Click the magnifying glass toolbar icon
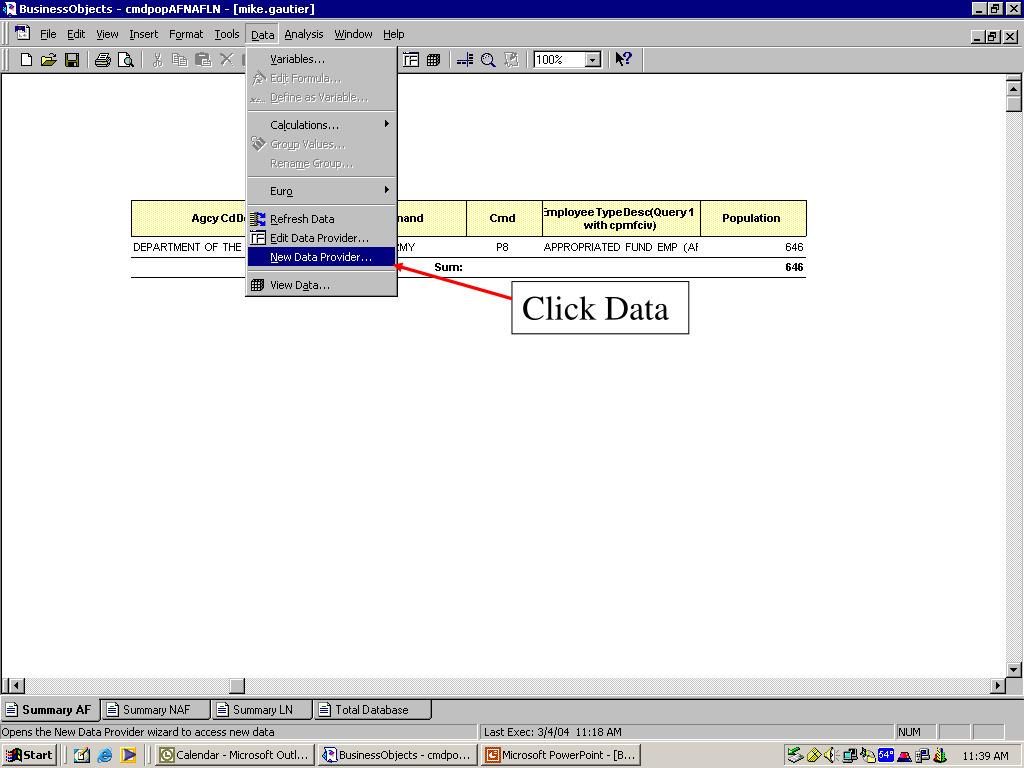The image size is (1024, 768). (x=488, y=60)
